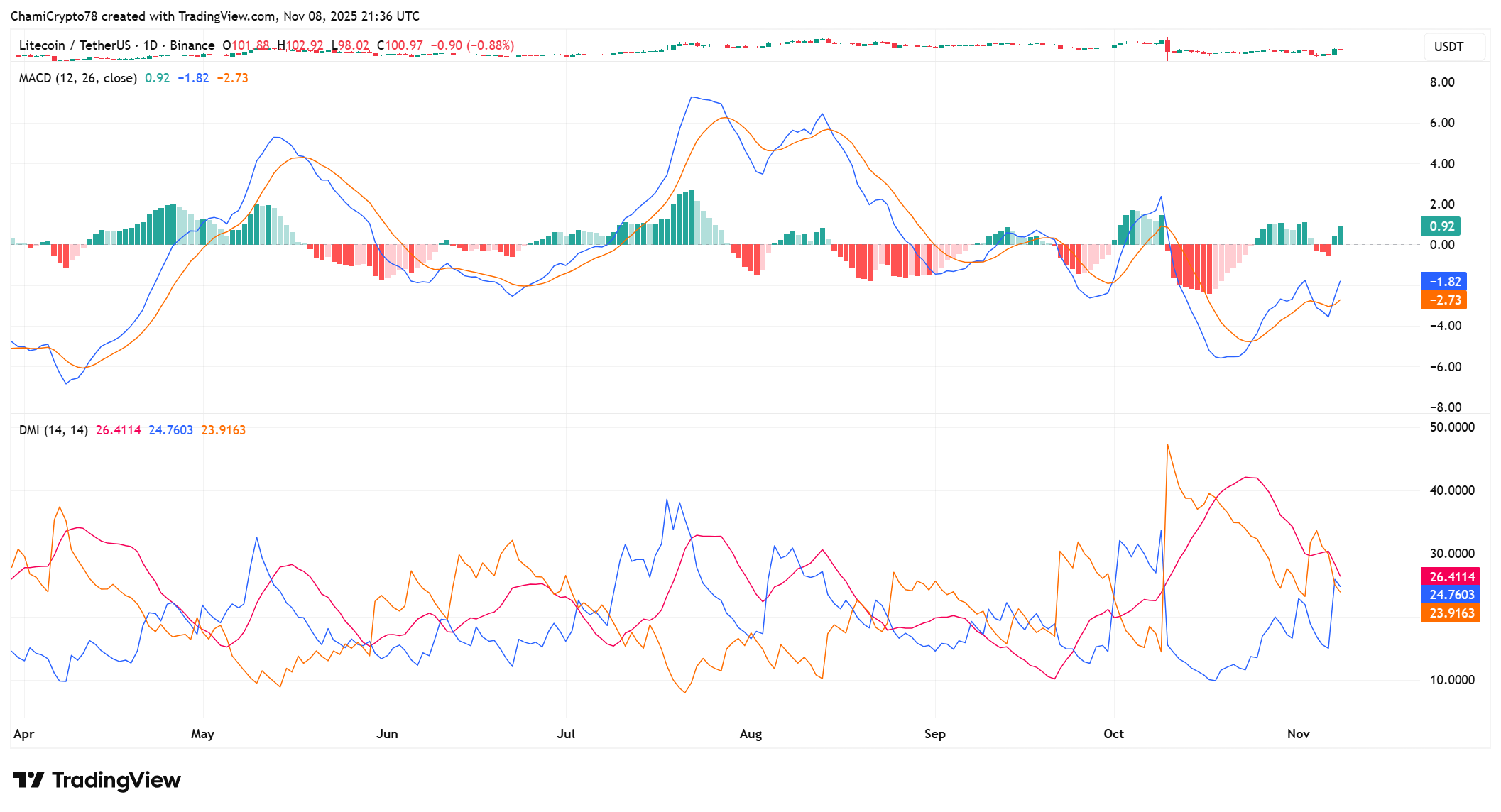The width and height of the screenshot is (1501, 812).
Task: Click the 8.00 level on MACD axis
Action: pos(1442,82)
